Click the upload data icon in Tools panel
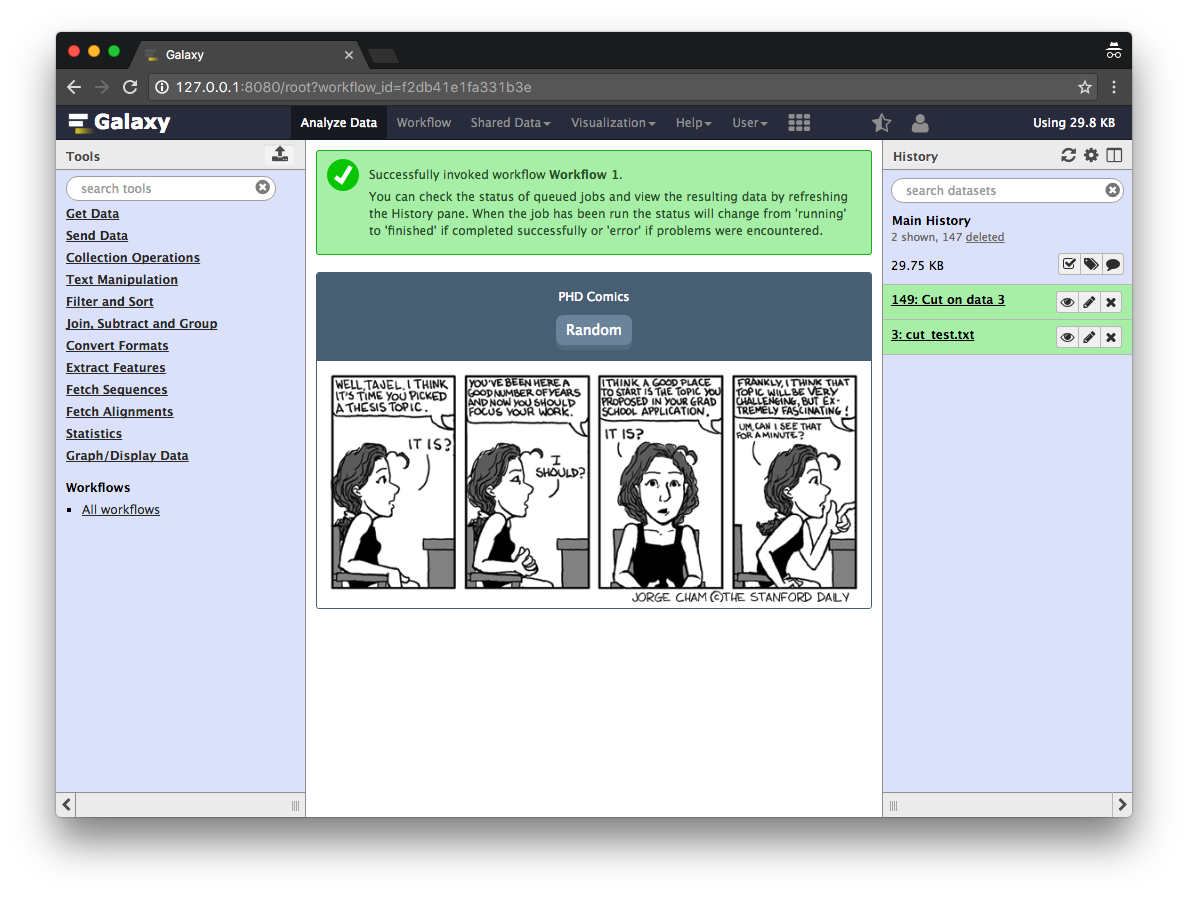 click(x=280, y=154)
